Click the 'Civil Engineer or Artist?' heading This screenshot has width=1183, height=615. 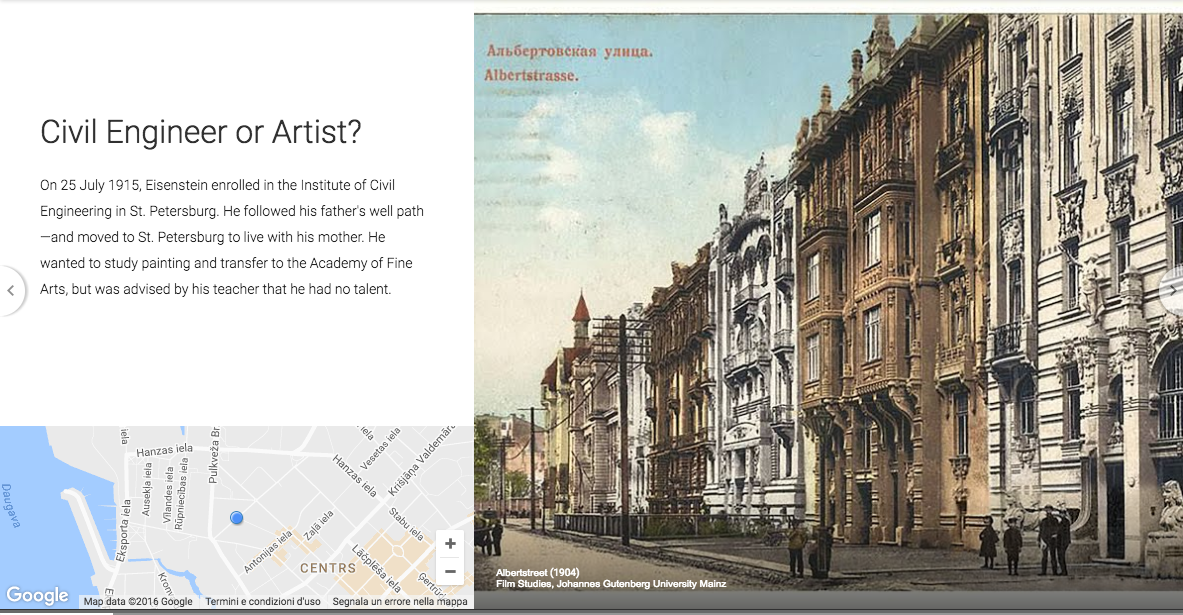[x=201, y=132]
